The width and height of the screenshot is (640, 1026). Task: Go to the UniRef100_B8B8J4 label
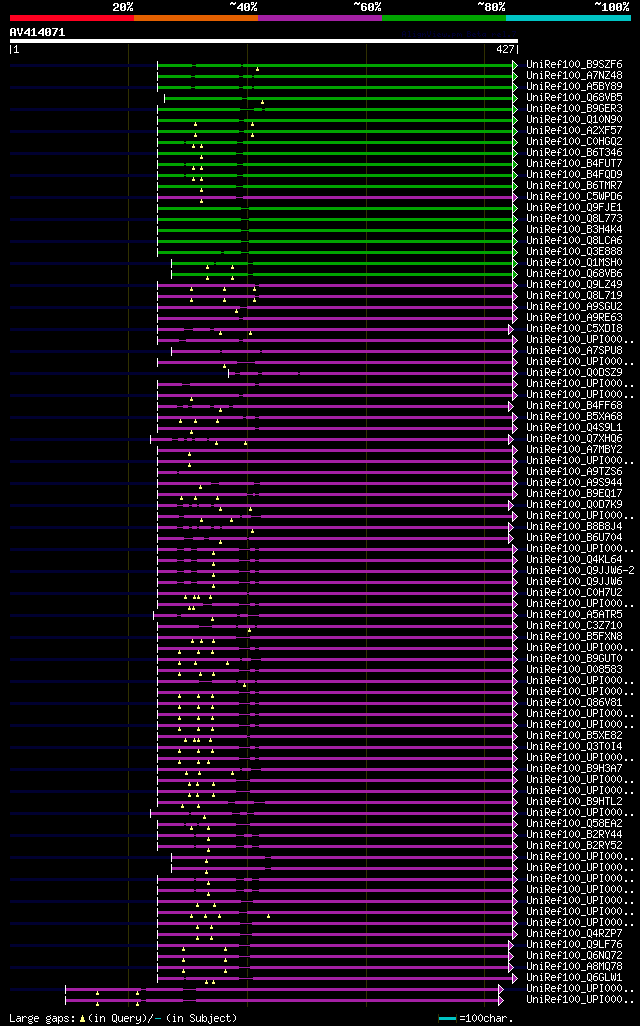[574, 527]
